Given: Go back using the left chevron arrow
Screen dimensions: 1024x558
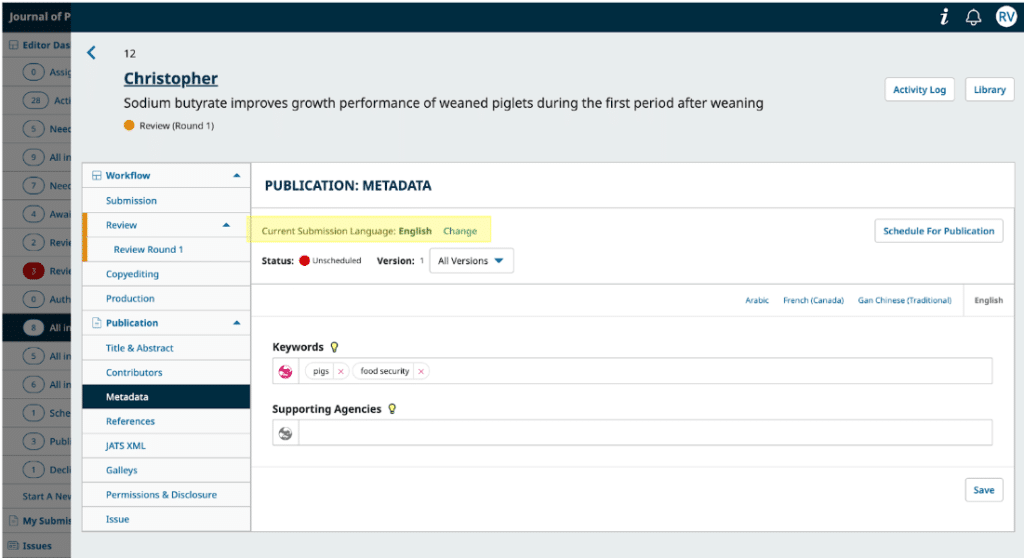Looking at the screenshot, I should [92, 53].
